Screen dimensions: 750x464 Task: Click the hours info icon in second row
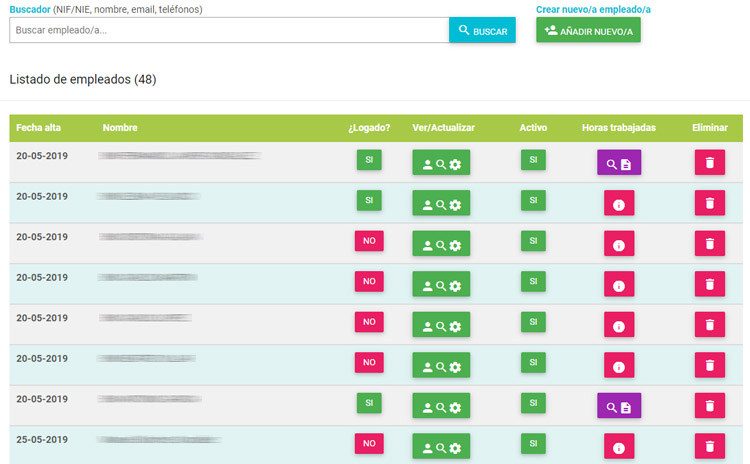[x=619, y=204]
